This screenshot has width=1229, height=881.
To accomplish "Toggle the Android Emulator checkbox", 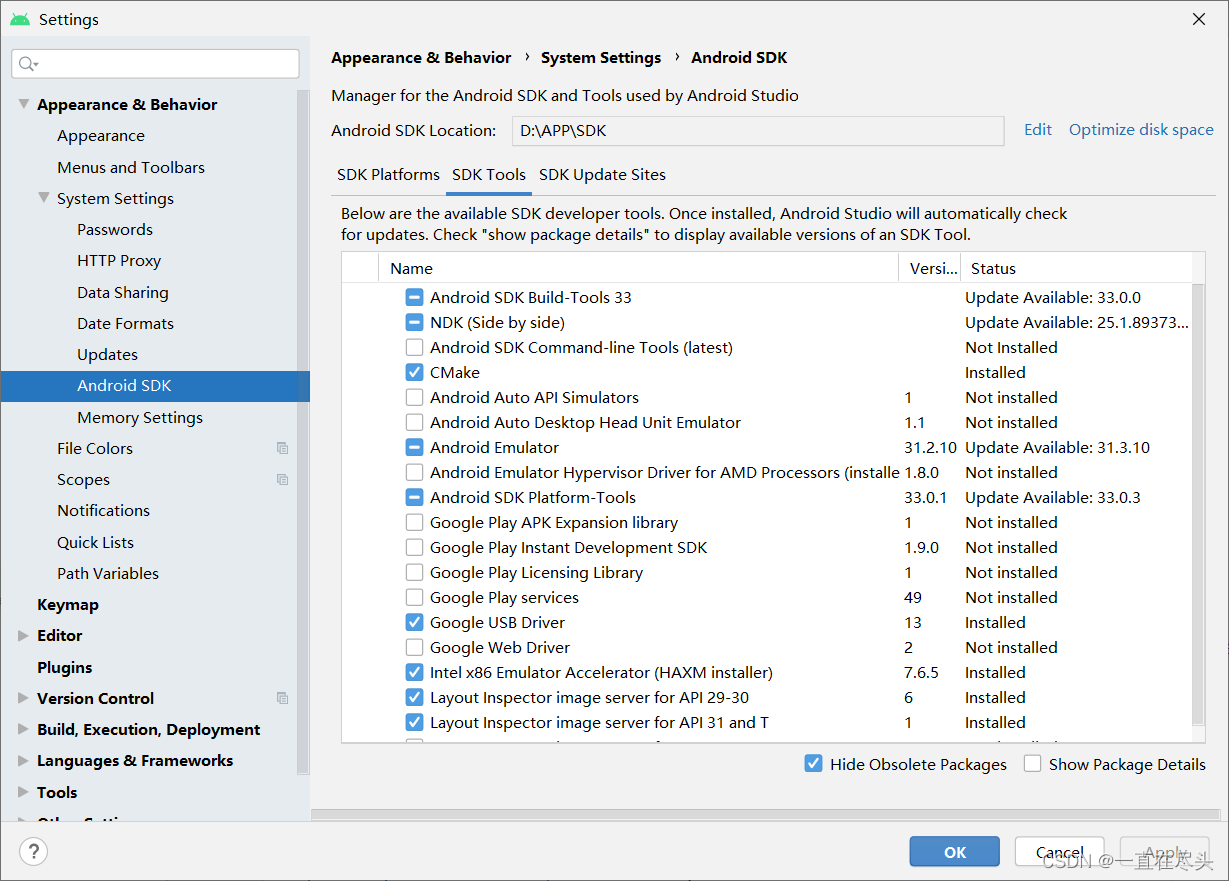I will 414,447.
